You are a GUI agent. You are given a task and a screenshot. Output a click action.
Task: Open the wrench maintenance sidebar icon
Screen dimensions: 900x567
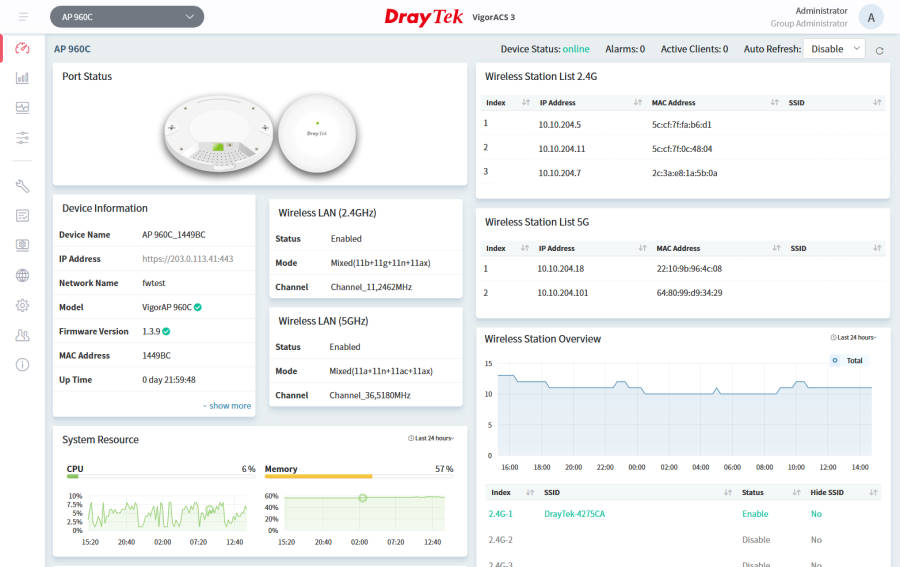22,186
